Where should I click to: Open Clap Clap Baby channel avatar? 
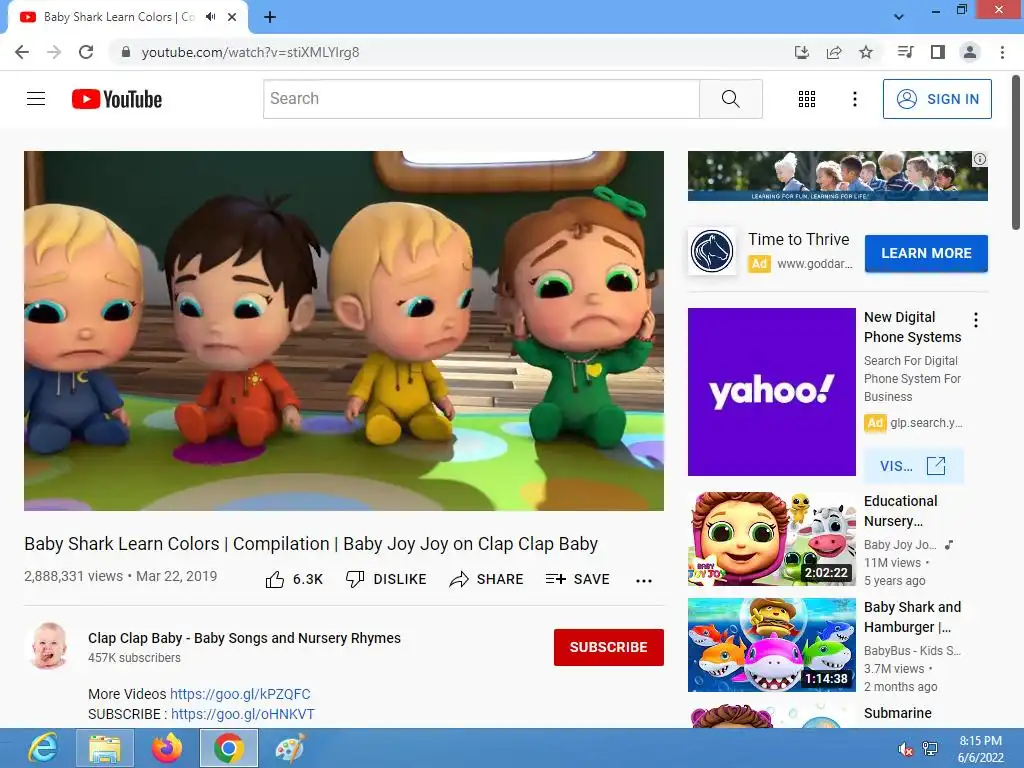[x=49, y=646]
